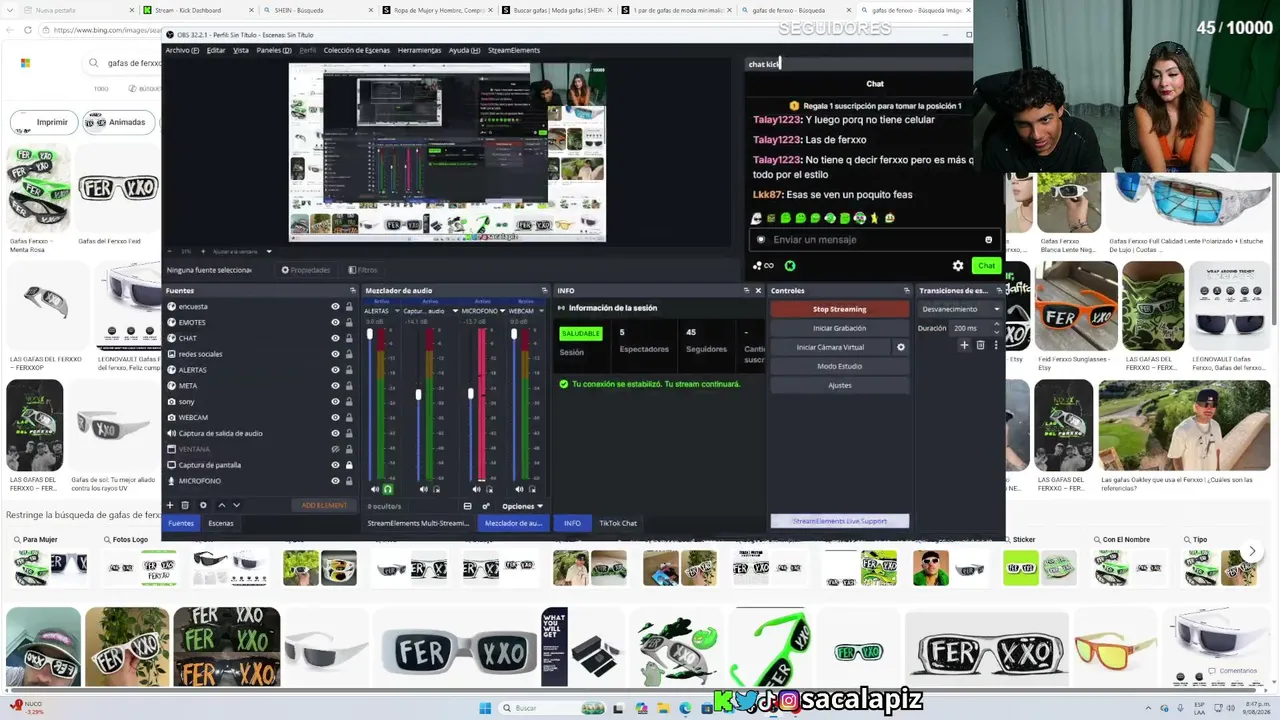This screenshot has height=720, width=1280.
Task: Unlock the Captura de pantalla source
Action: click(349, 465)
